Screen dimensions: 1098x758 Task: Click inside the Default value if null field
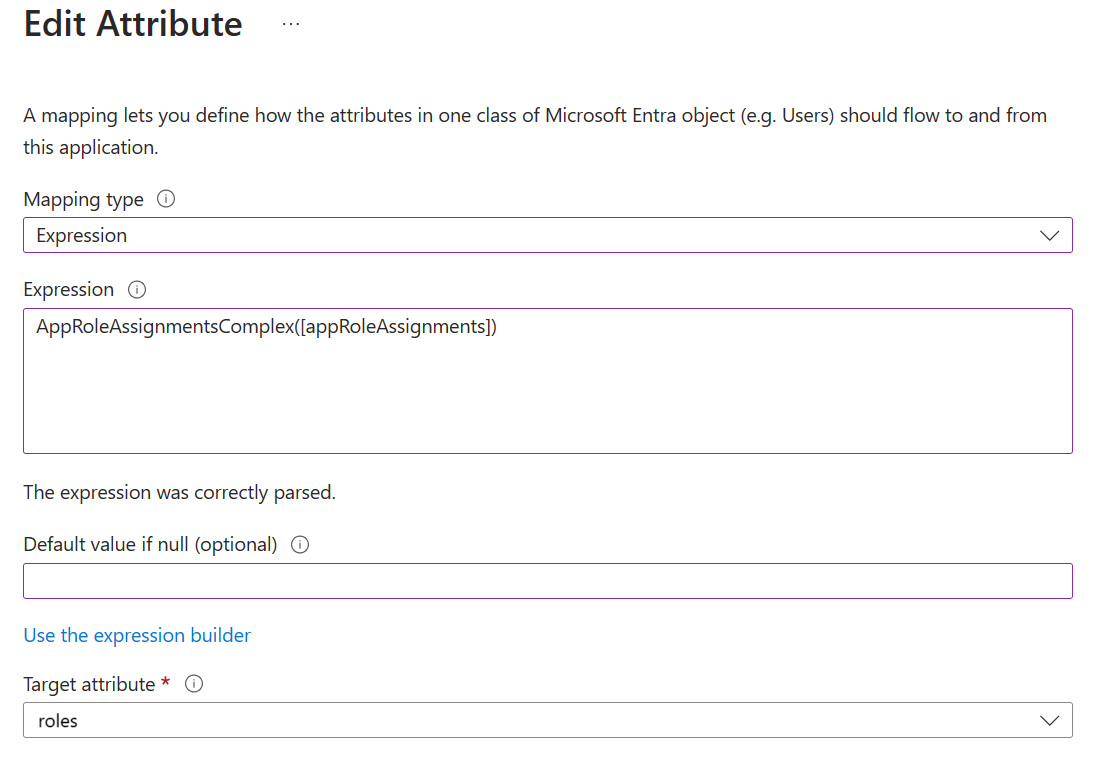click(x=548, y=580)
